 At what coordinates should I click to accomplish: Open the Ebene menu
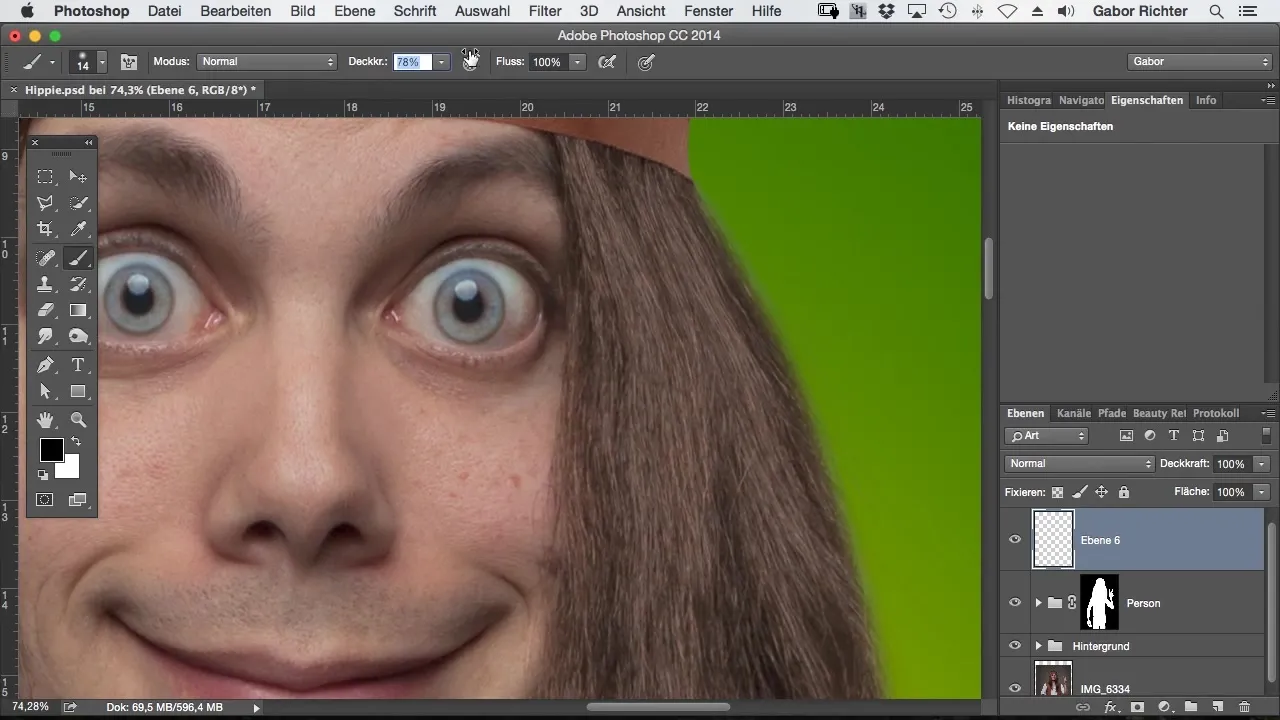point(355,11)
